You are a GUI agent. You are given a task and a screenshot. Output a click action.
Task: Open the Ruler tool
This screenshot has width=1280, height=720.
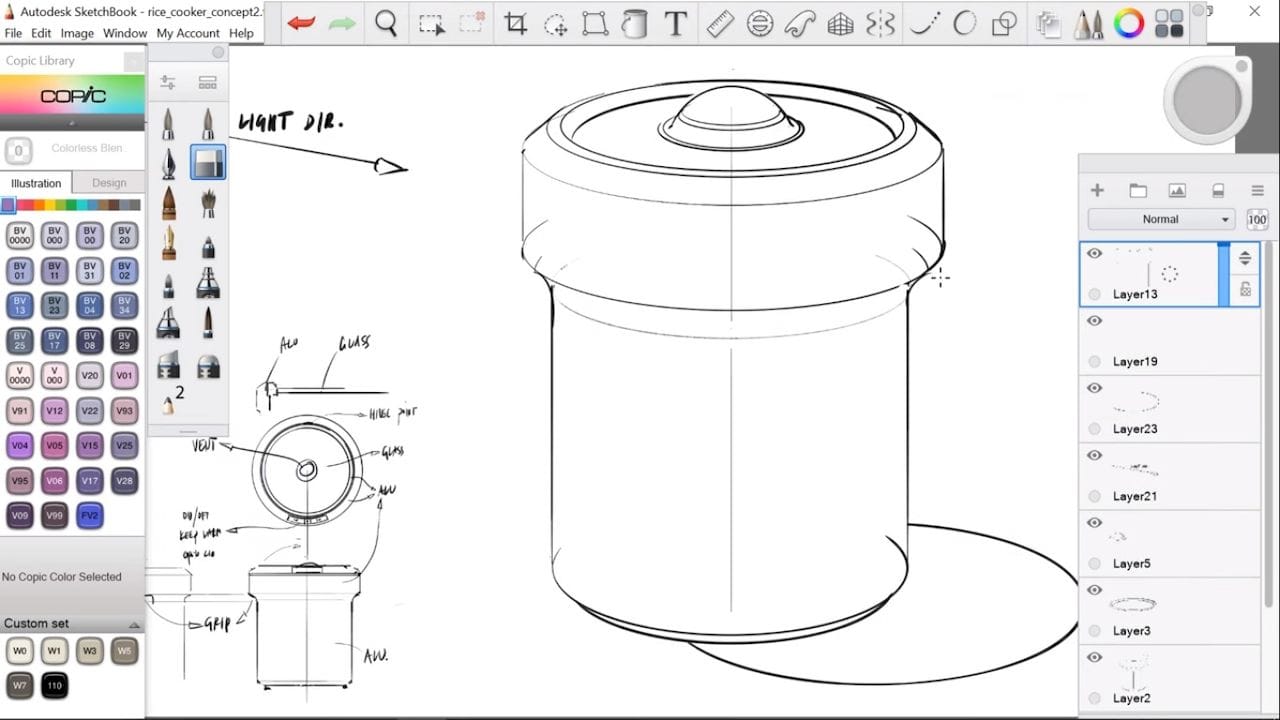point(720,24)
